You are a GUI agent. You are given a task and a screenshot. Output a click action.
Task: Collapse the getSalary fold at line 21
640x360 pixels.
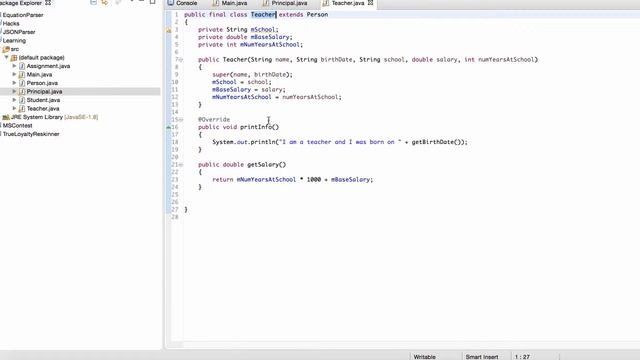coord(181,164)
